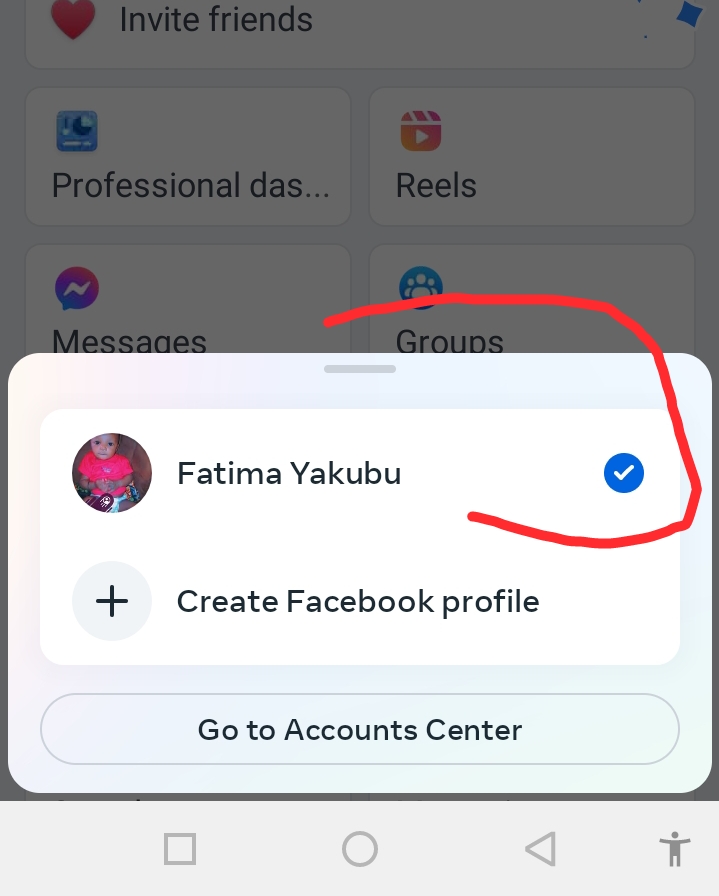Go to Accounts Center button

360,729
